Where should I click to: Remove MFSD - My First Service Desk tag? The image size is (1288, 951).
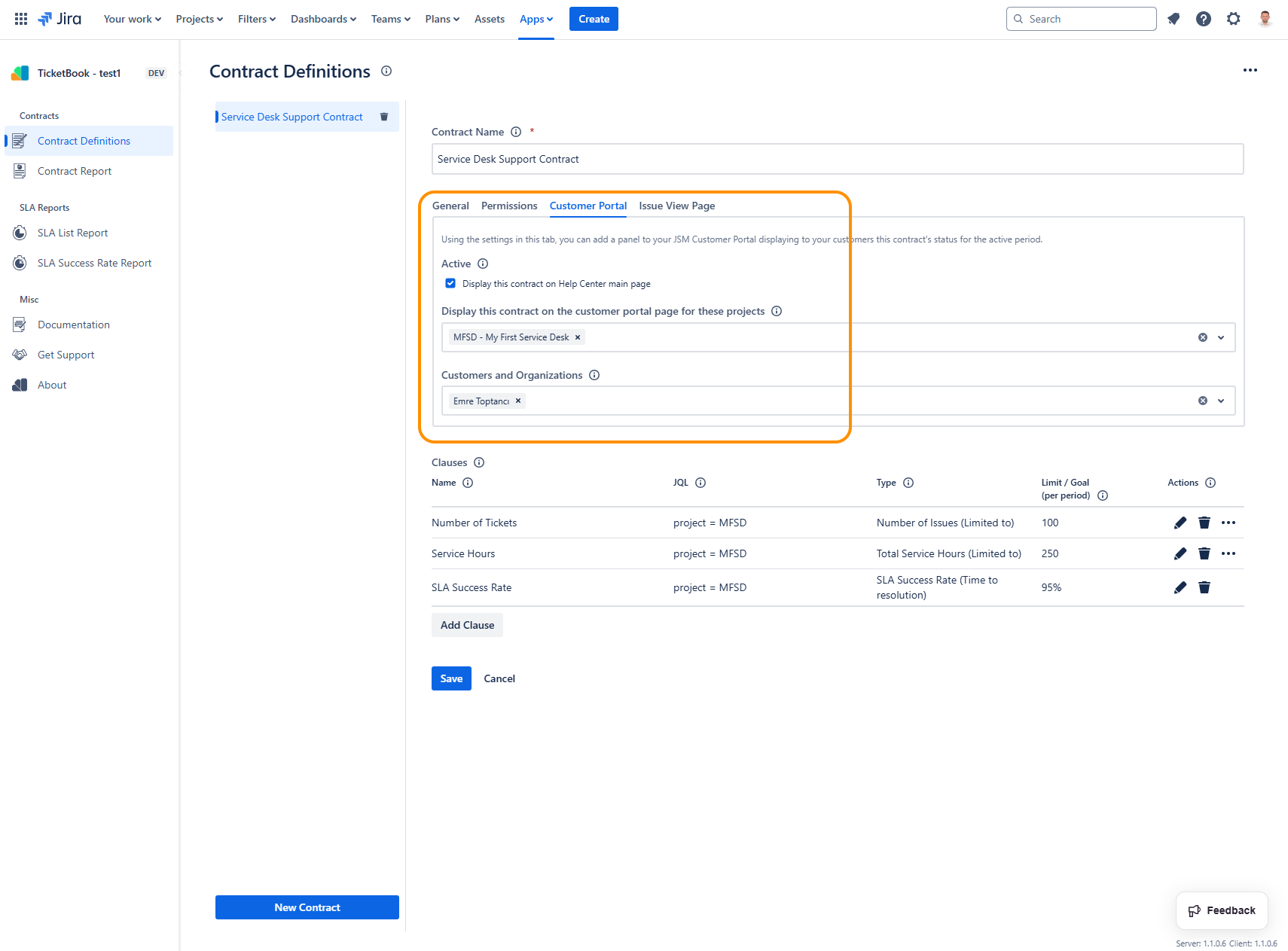pos(578,337)
